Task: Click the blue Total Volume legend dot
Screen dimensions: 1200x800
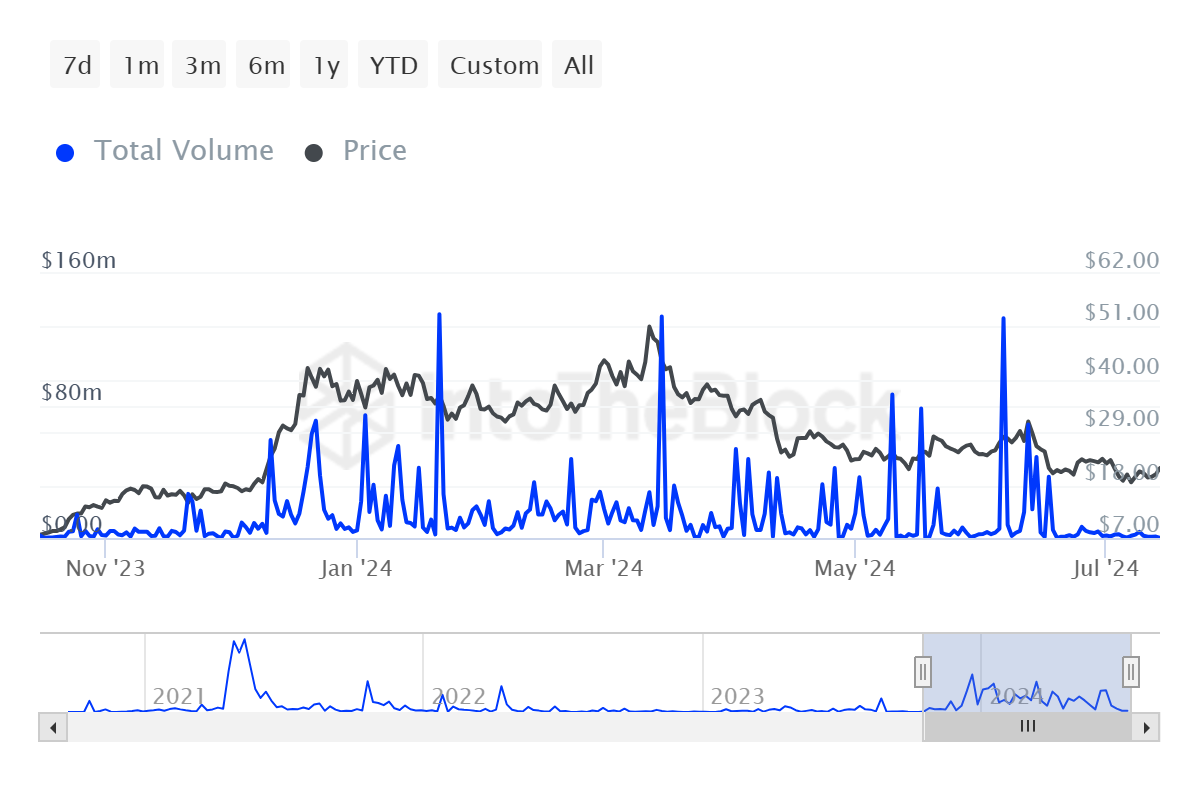Action: coord(66,153)
